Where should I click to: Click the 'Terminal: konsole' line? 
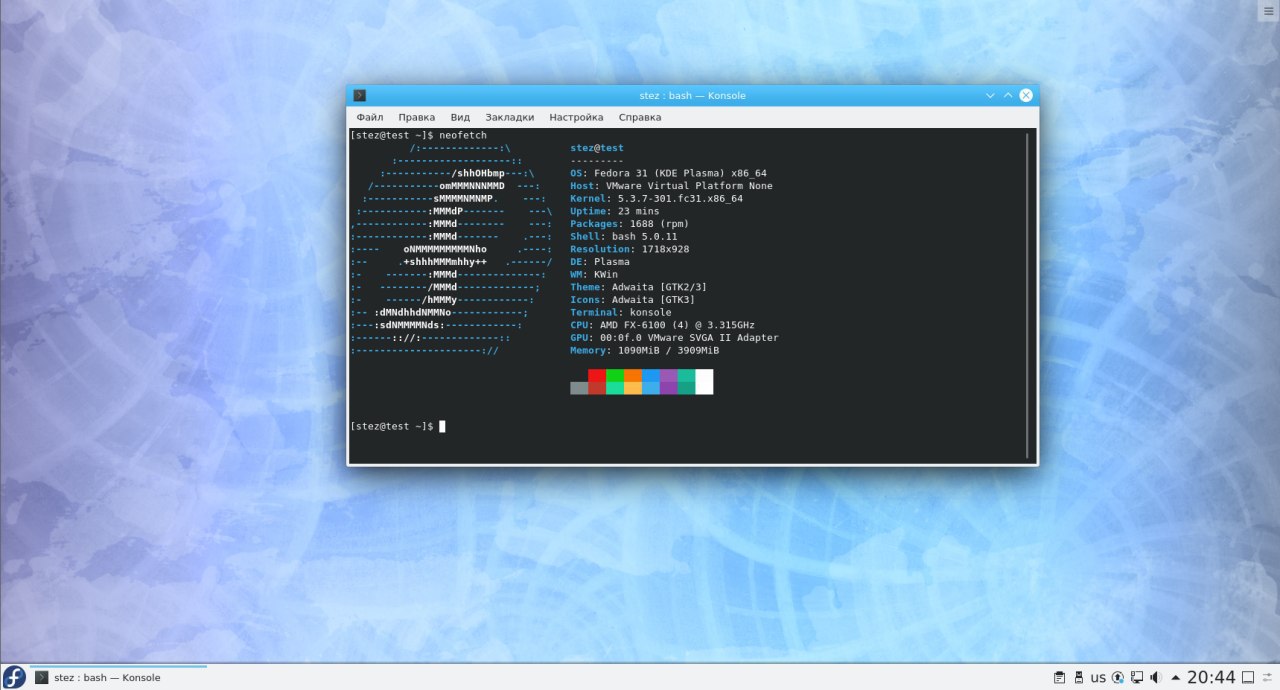click(x=621, y=312)
